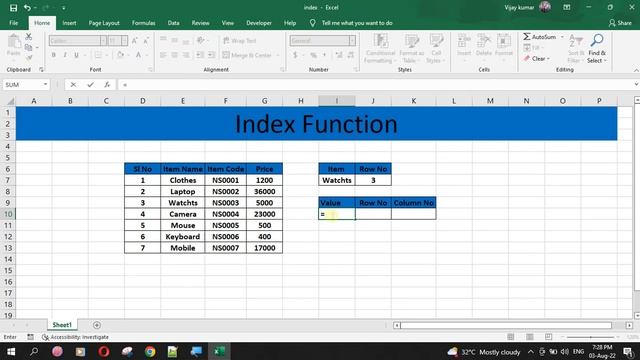Cancel the formula entry with X icon
Image resolution: width=640 pixels, height=360 pixels.
[73, 84]
